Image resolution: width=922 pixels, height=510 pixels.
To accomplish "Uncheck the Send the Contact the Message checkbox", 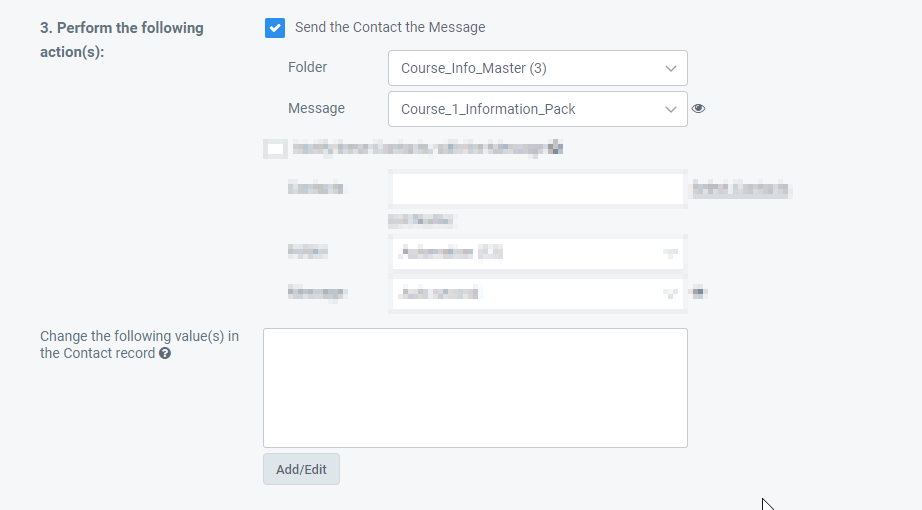I will pyautogui.click(x=275, y=28).
